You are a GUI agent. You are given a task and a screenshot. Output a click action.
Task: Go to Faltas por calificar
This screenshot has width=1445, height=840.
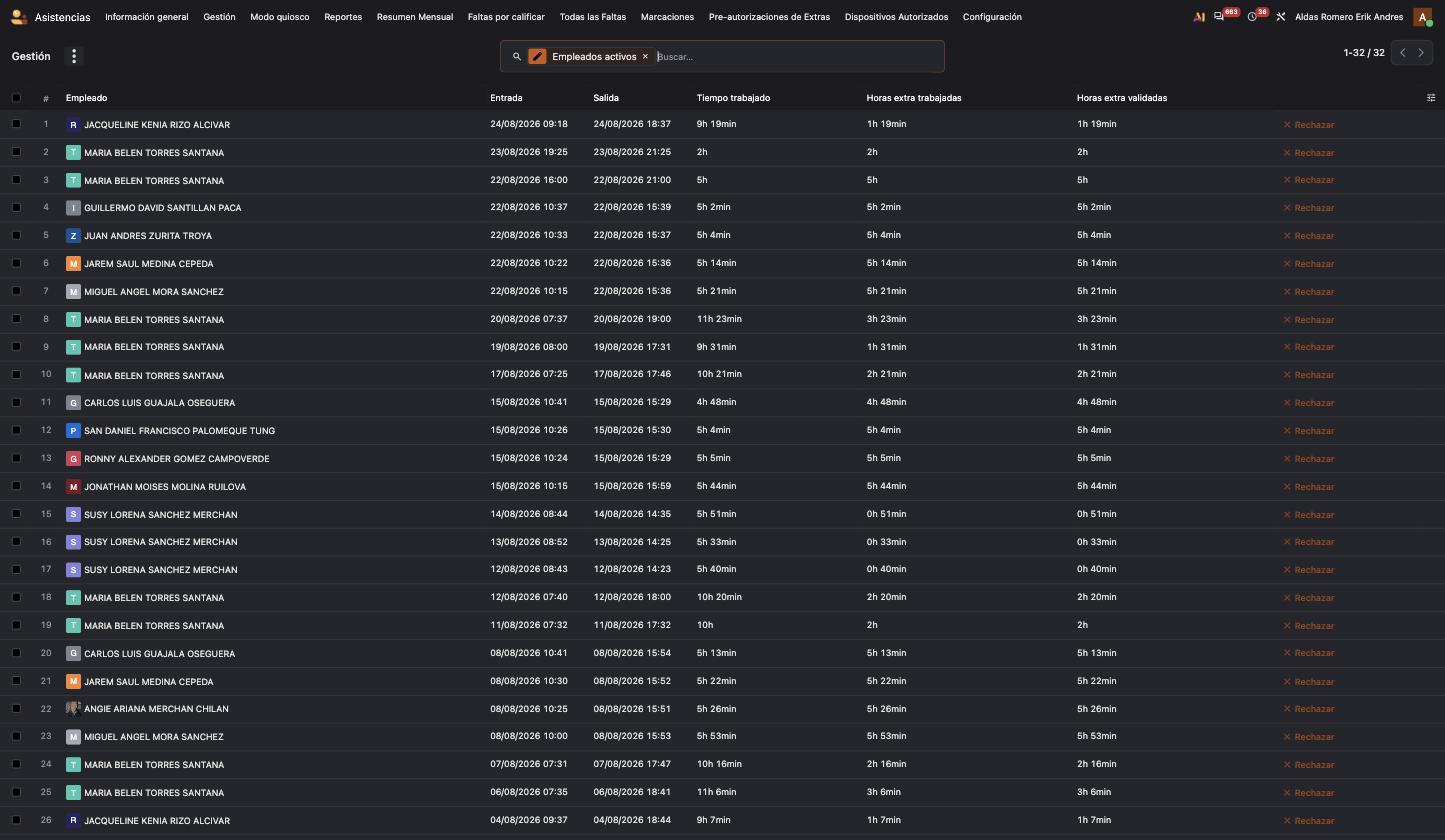pyautogui.click(x=506, y=17)
